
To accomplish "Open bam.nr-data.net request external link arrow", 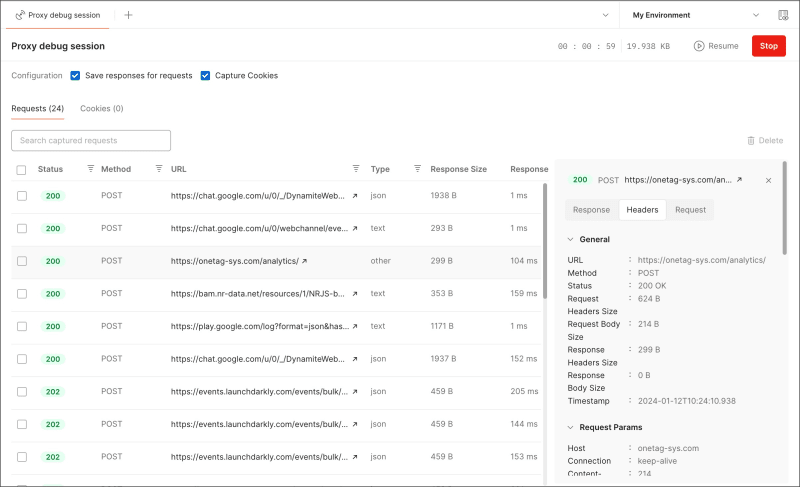I will (x=355, y=294).
